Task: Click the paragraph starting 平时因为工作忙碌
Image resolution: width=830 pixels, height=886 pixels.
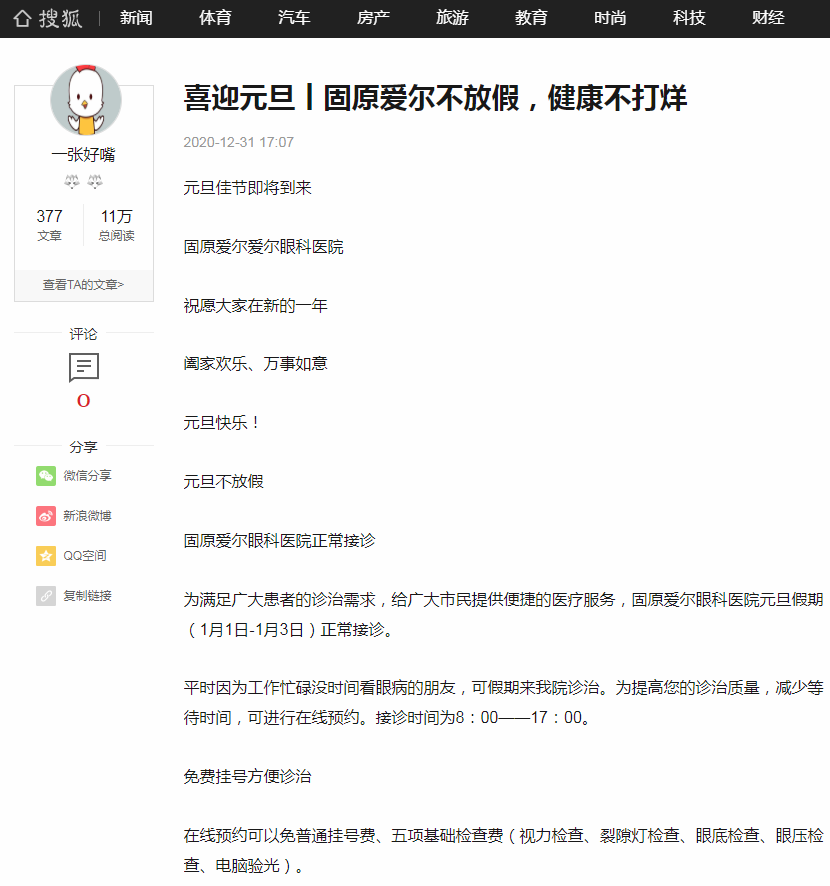Action: (x=503, y=702)
